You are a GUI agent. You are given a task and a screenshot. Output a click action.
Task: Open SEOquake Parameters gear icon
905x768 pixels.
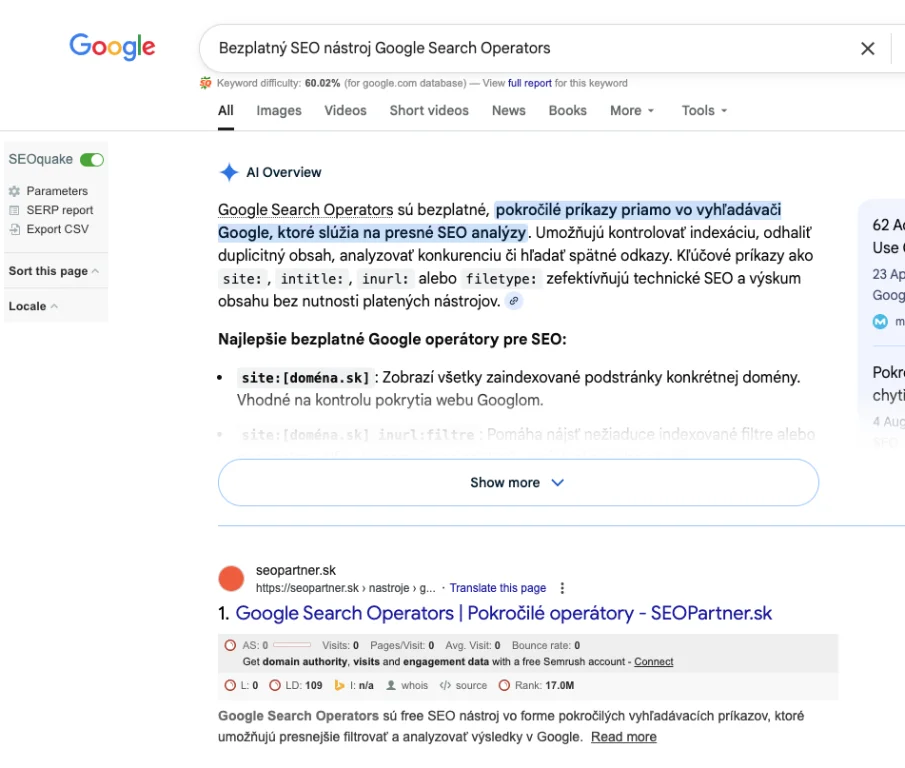point(14,191)
